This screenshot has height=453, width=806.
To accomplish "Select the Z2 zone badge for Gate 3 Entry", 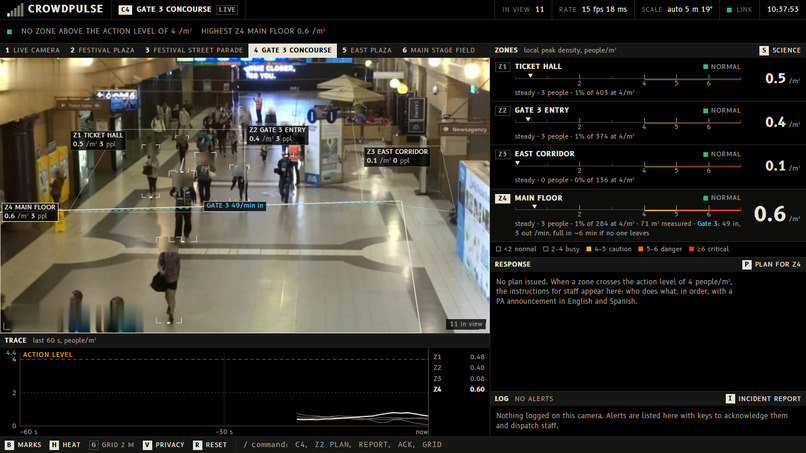I will [502, 111].
